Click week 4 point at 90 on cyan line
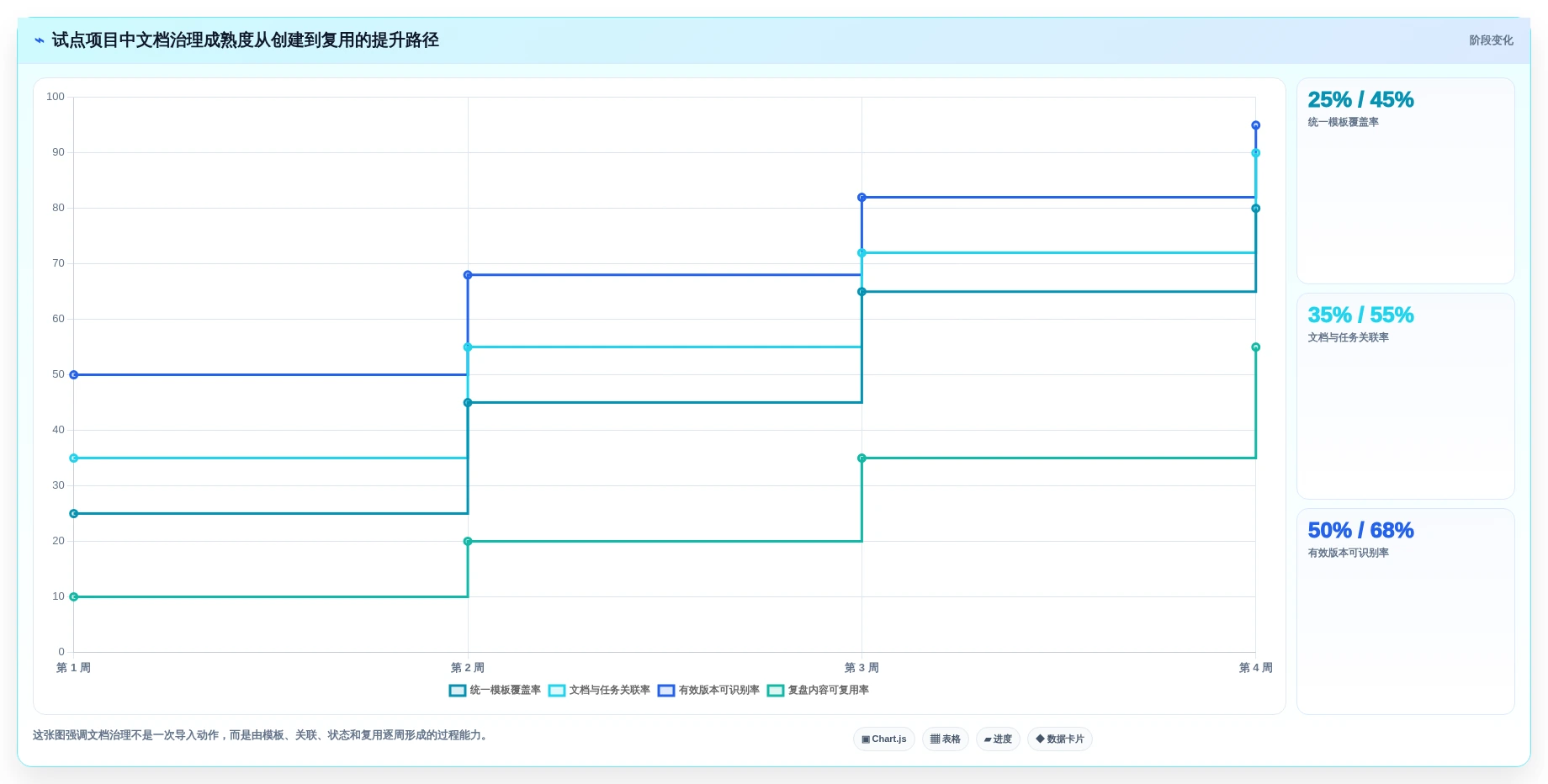The height and width of the screenshot is (784, 1548). [1255, 152]
